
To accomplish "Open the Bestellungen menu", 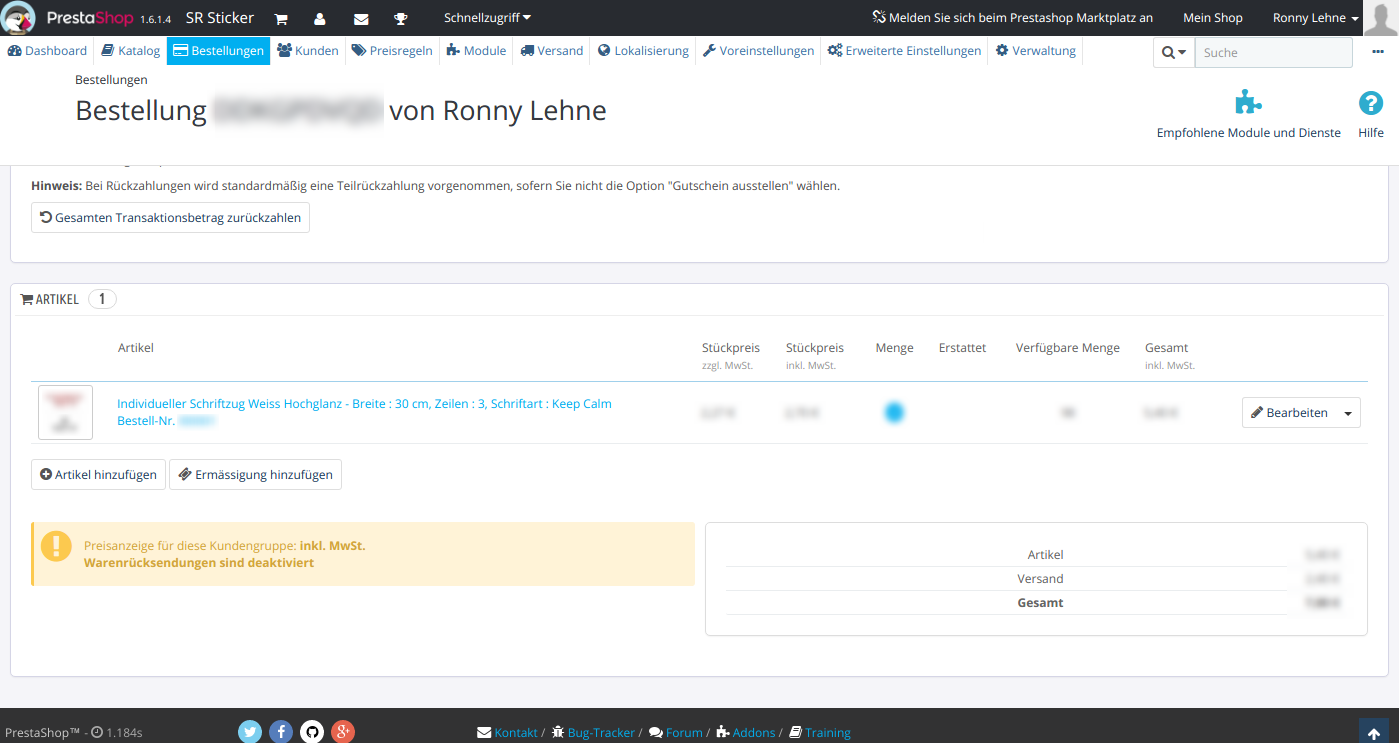I will 218,51.
